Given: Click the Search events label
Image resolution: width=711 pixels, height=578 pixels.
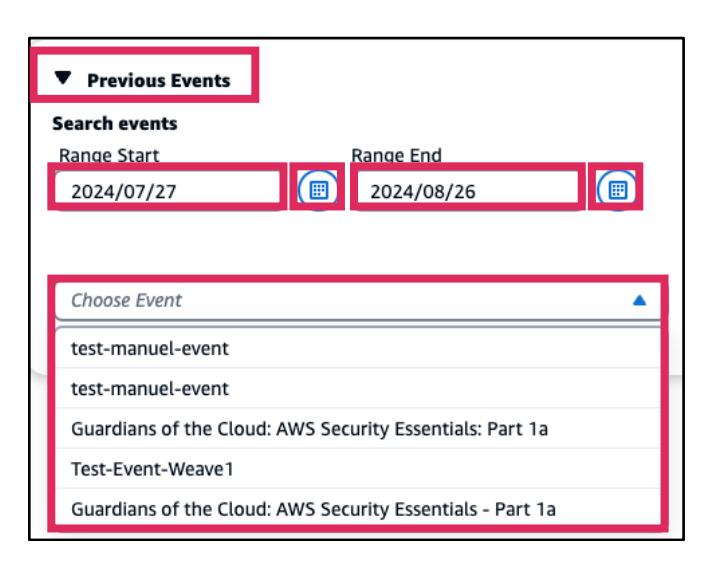Looking at the screenshot, I should (114, 126).
